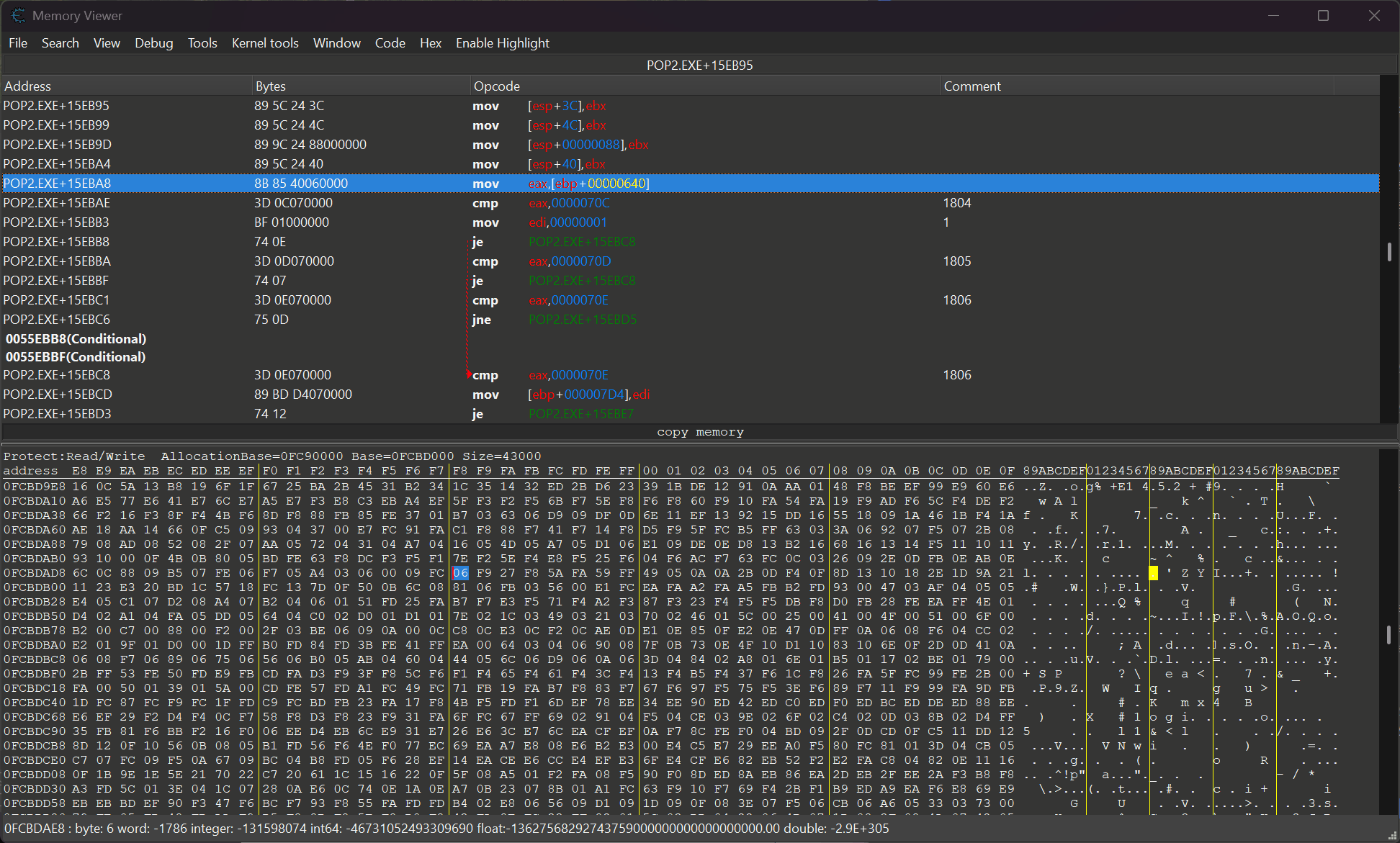Click hex row address 0FCBD9E8
This screenshot has height=843, width=1400.
pos(35,487)
